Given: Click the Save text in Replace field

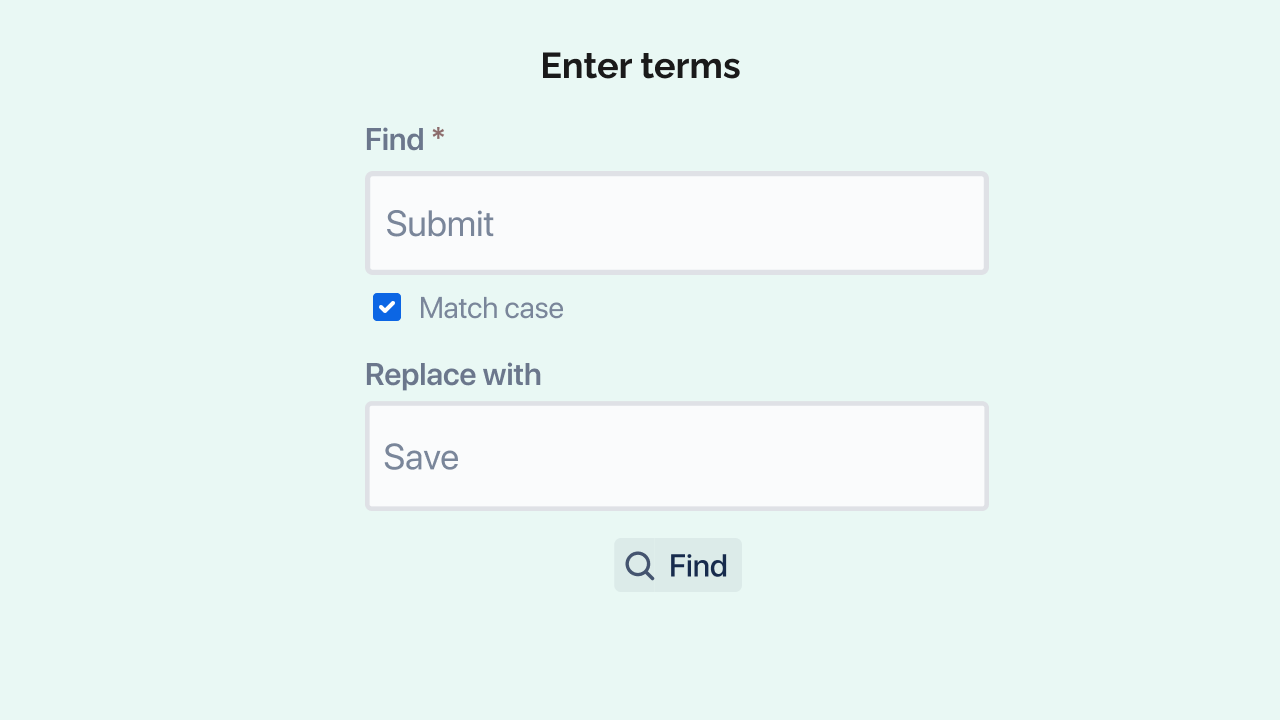Looking at the screenshot, I should coord(421,457).
